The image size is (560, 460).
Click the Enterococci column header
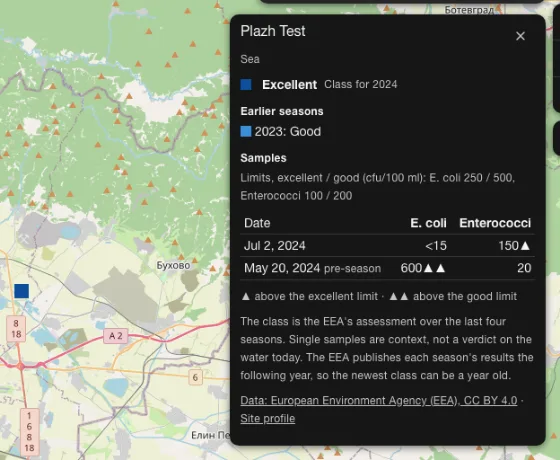click(495, 223)
